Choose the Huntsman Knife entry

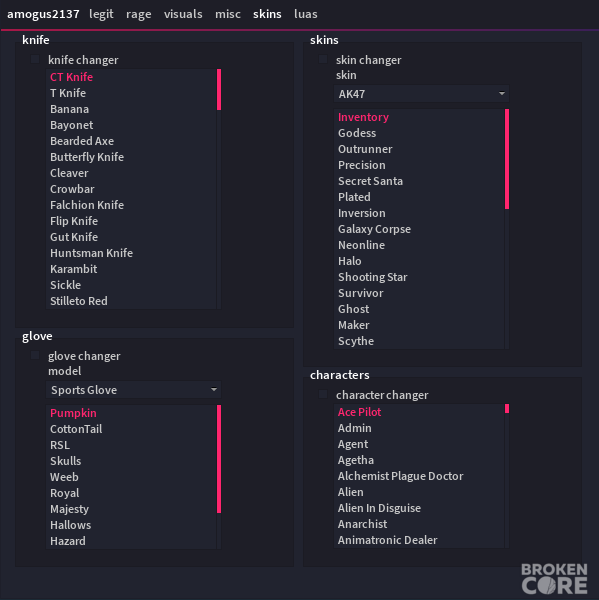tap(131, 253)
